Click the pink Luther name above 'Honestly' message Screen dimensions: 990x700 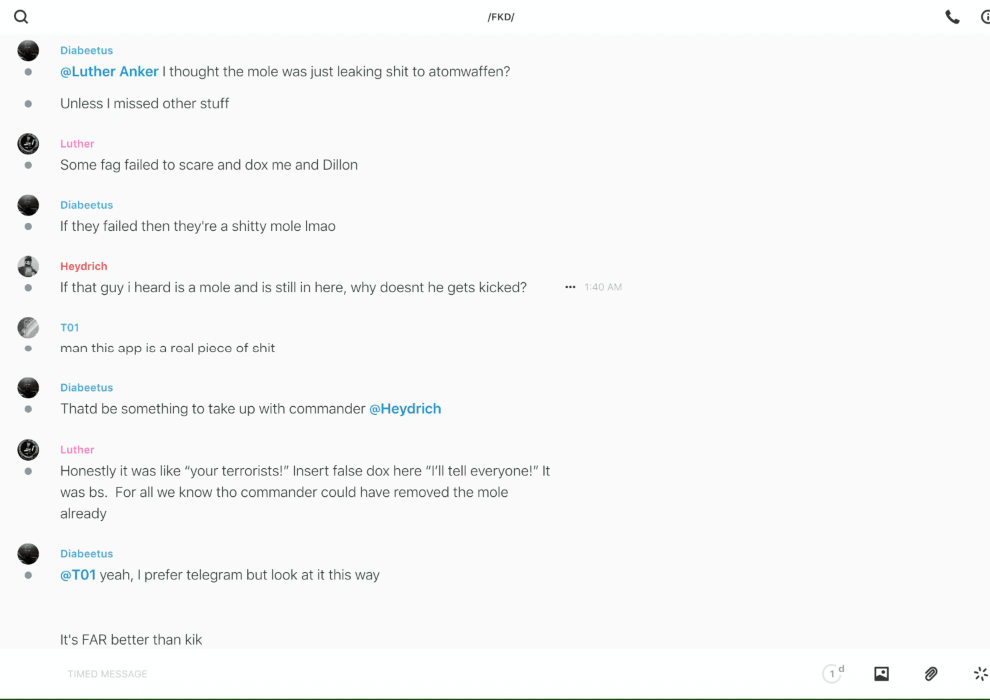[77, 450]
